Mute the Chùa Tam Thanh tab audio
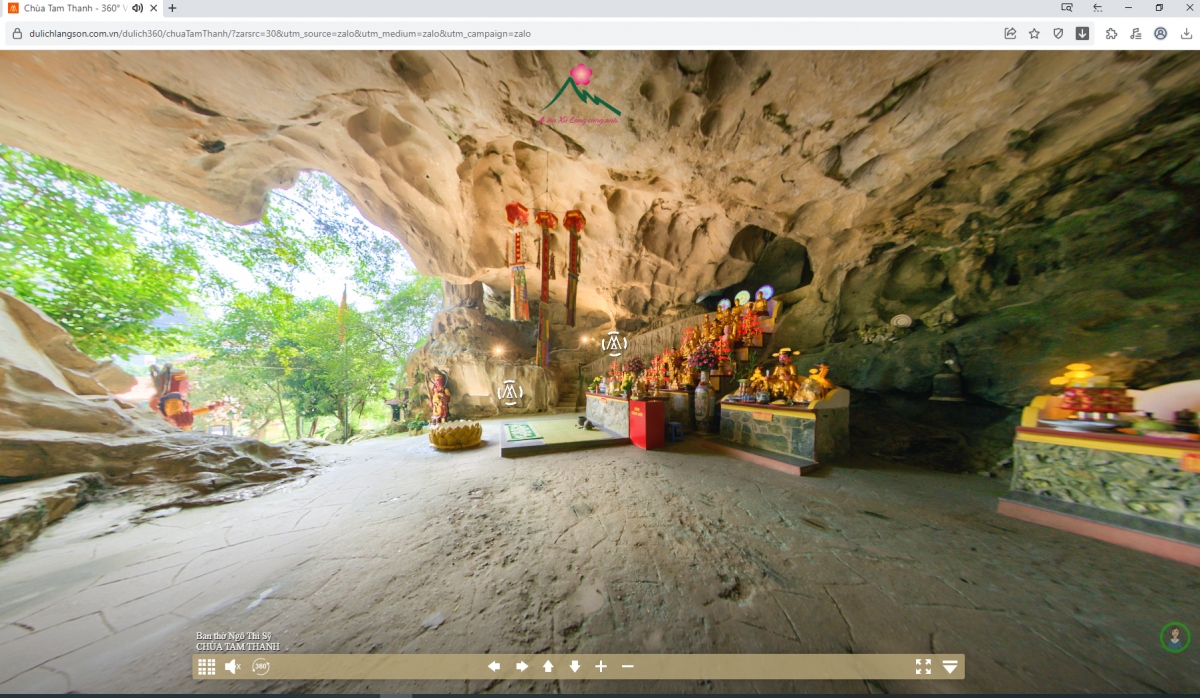Image resolution: width=1200 pixels, height=698 pixels. click(x=138, y=8)
